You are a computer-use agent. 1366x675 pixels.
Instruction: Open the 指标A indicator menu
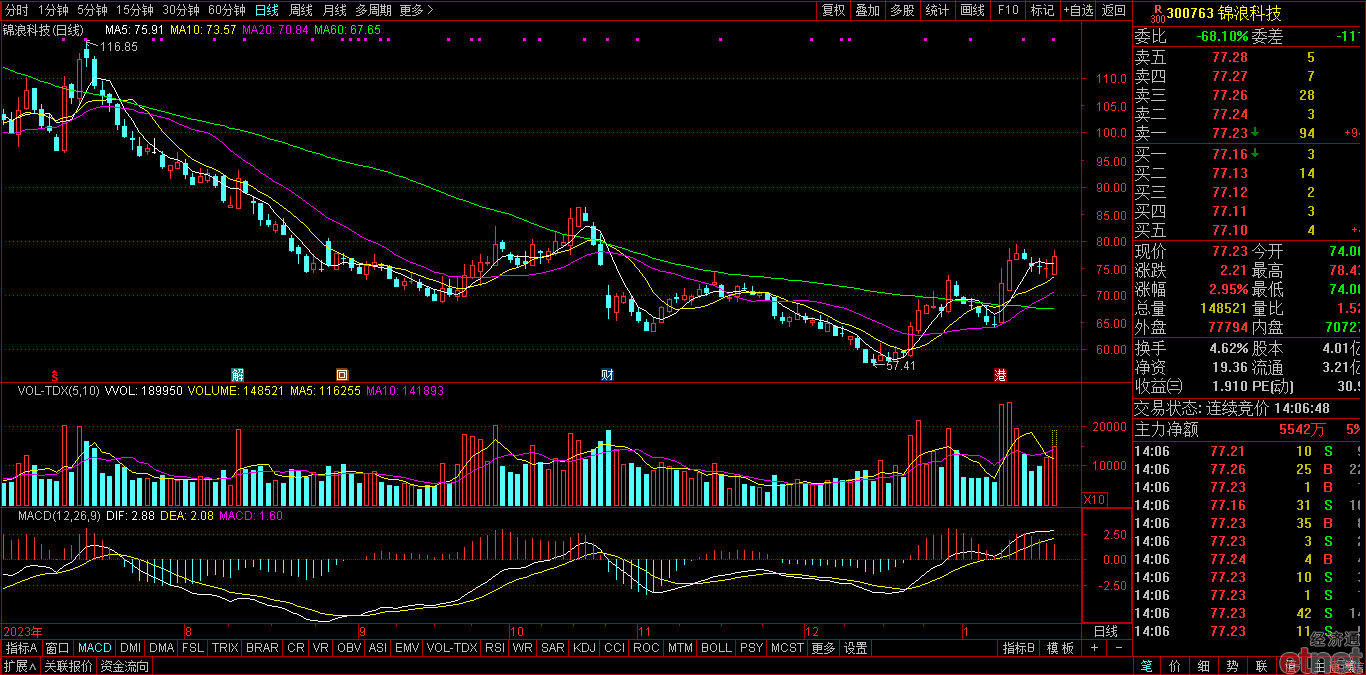point(21,648)
